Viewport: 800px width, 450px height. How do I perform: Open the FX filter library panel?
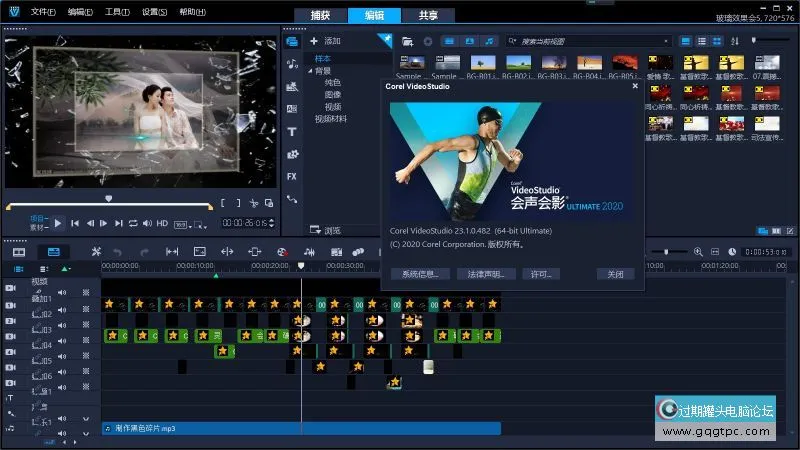292,176
